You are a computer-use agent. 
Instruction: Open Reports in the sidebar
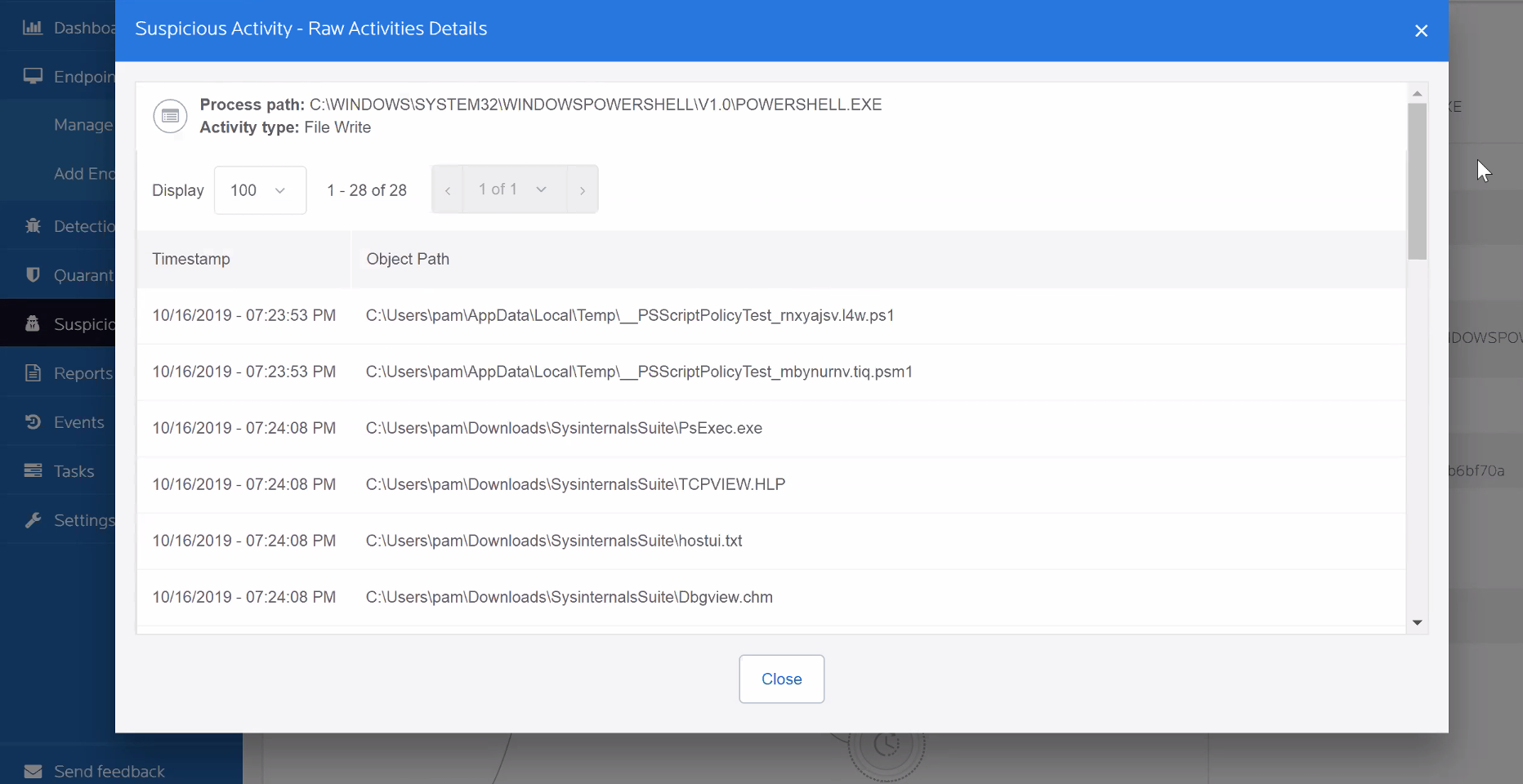point(83,373)
